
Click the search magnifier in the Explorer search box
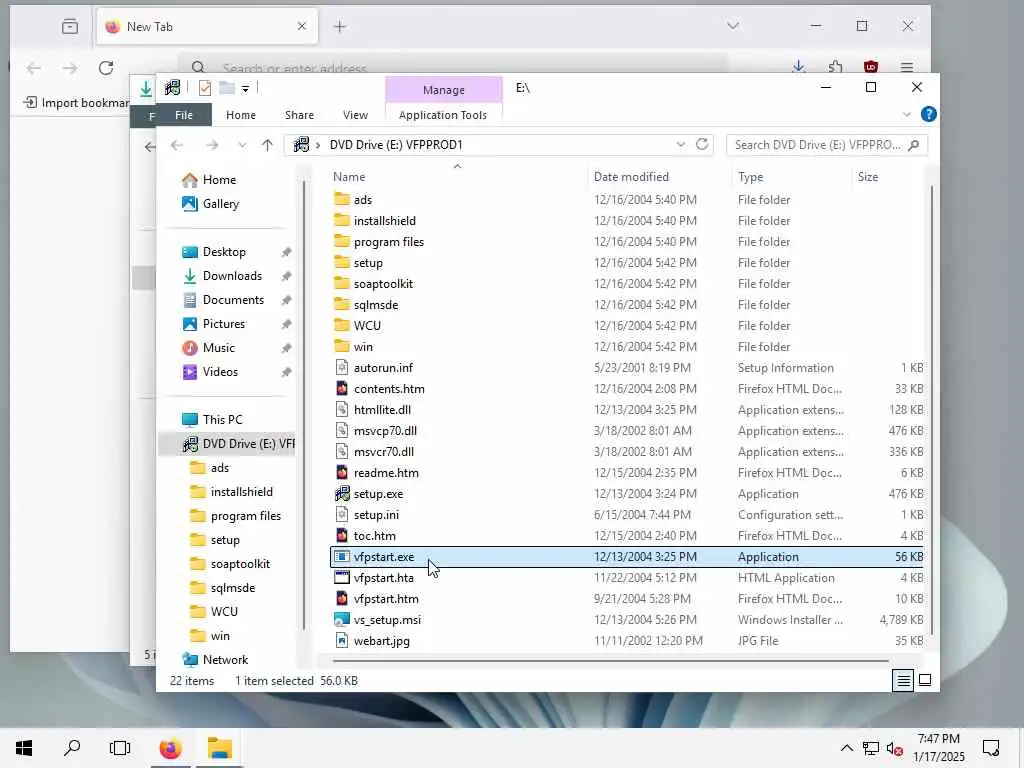click(x=914, y=145)
